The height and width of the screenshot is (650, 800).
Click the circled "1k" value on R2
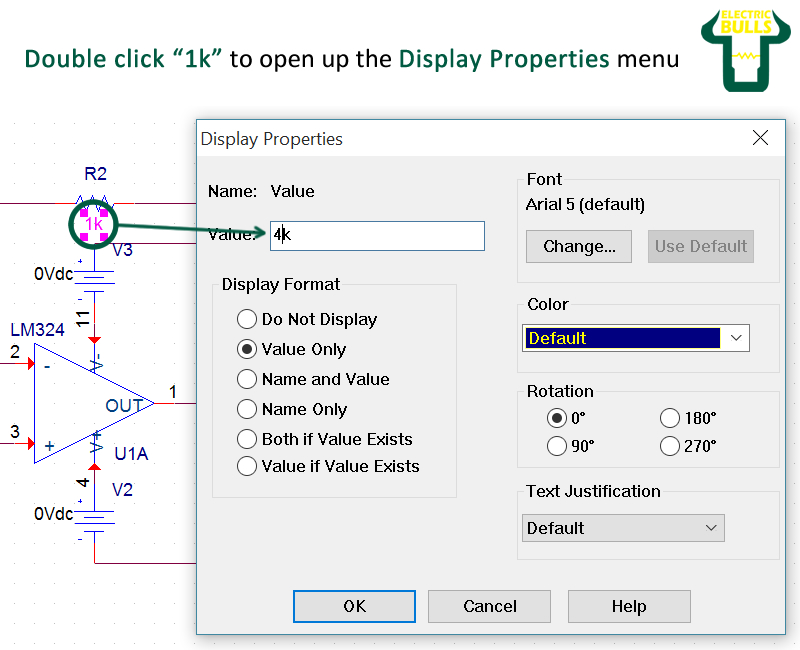coord(93,226)
